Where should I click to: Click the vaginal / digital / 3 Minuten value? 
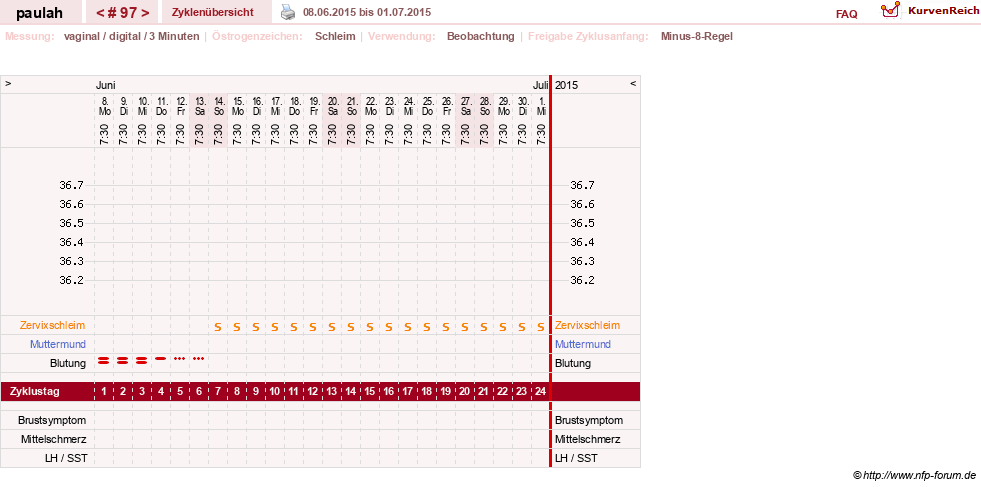coord(131,36)
